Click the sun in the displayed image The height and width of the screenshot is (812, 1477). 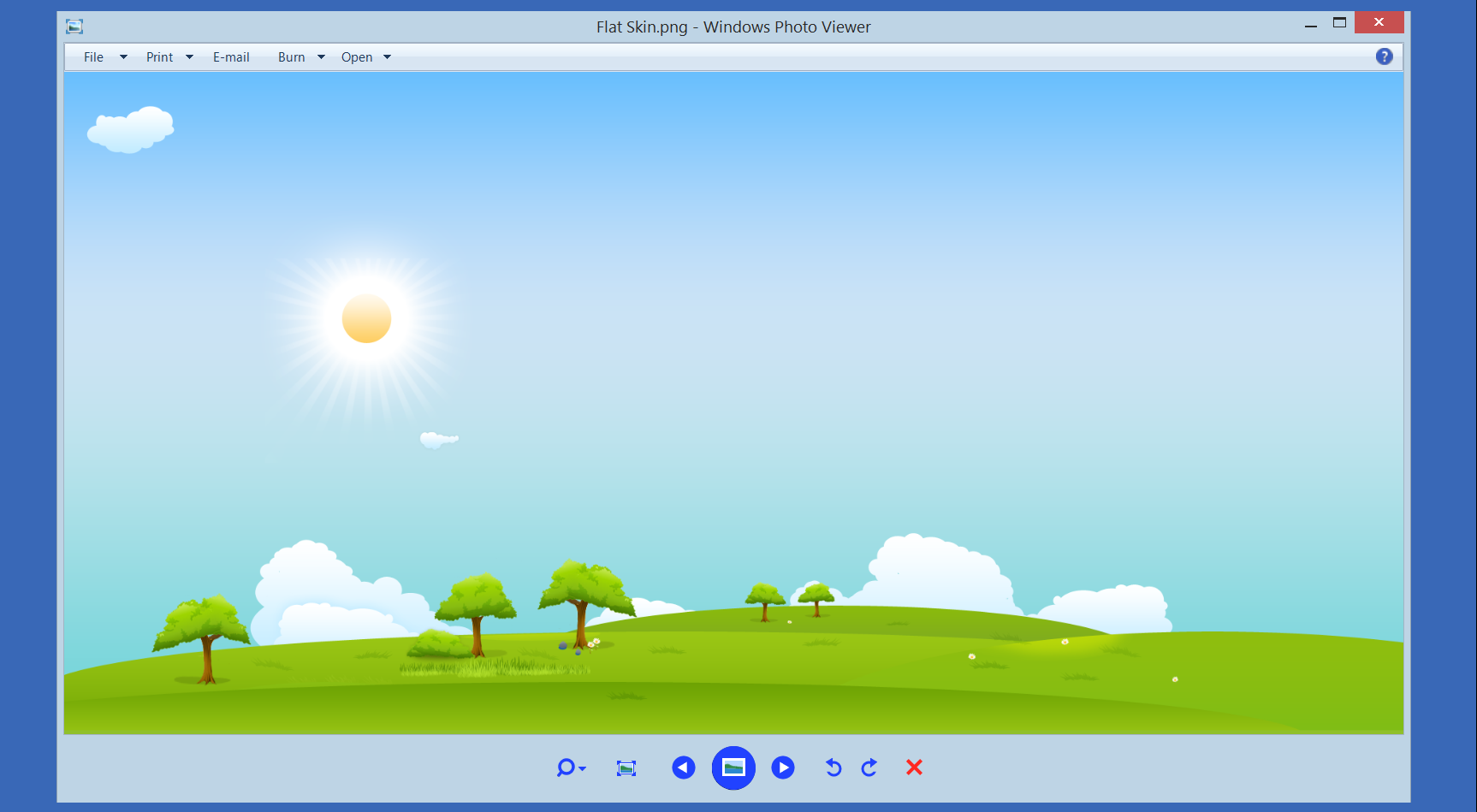coord(366,318)
